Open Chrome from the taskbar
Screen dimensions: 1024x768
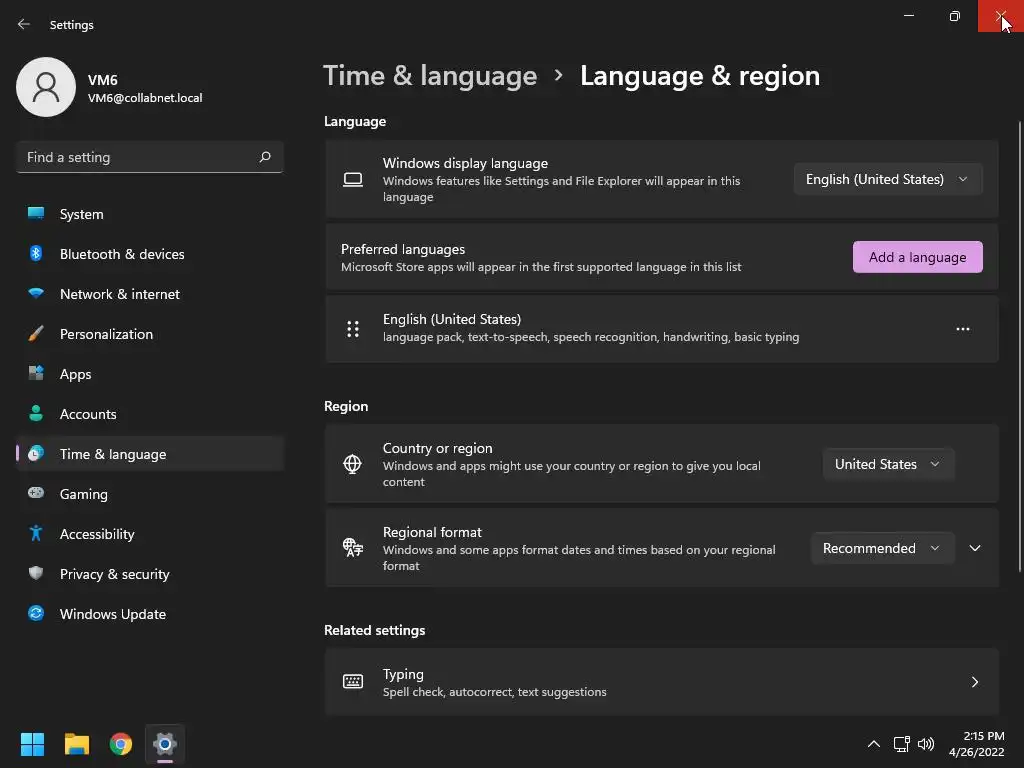point(121,744)
